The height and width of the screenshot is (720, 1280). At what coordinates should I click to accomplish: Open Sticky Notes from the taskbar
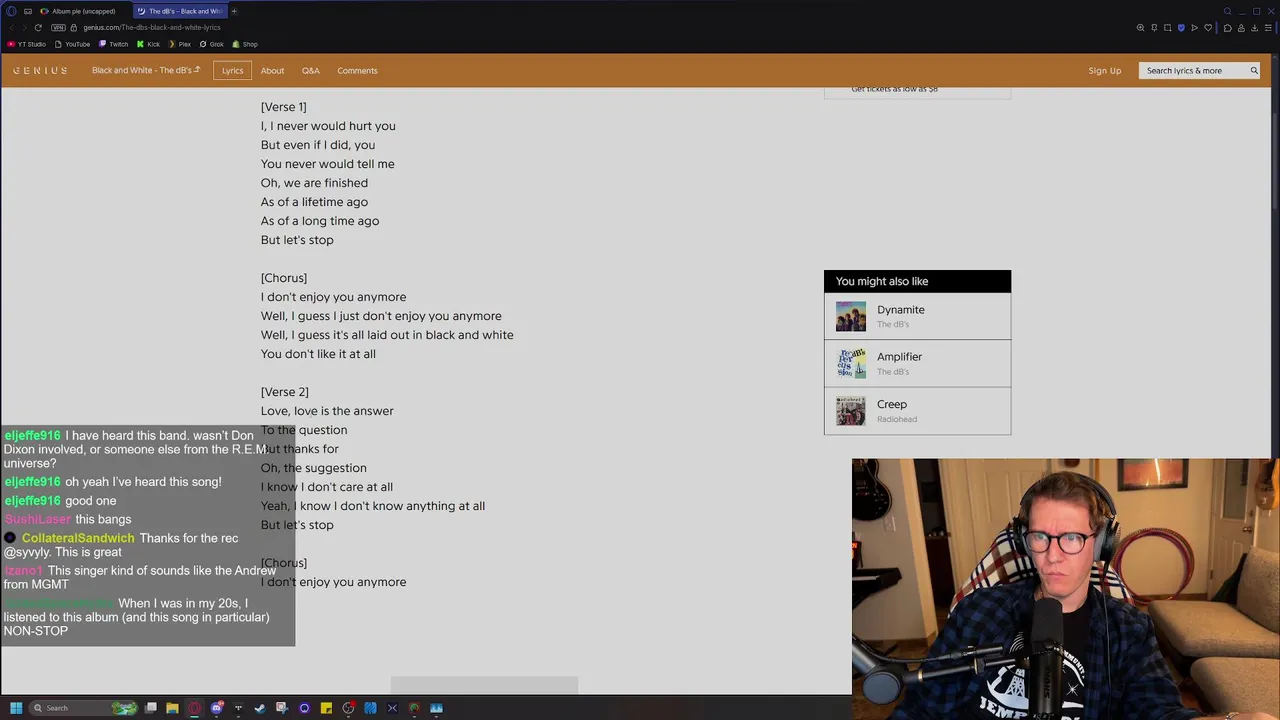(326, 708)
